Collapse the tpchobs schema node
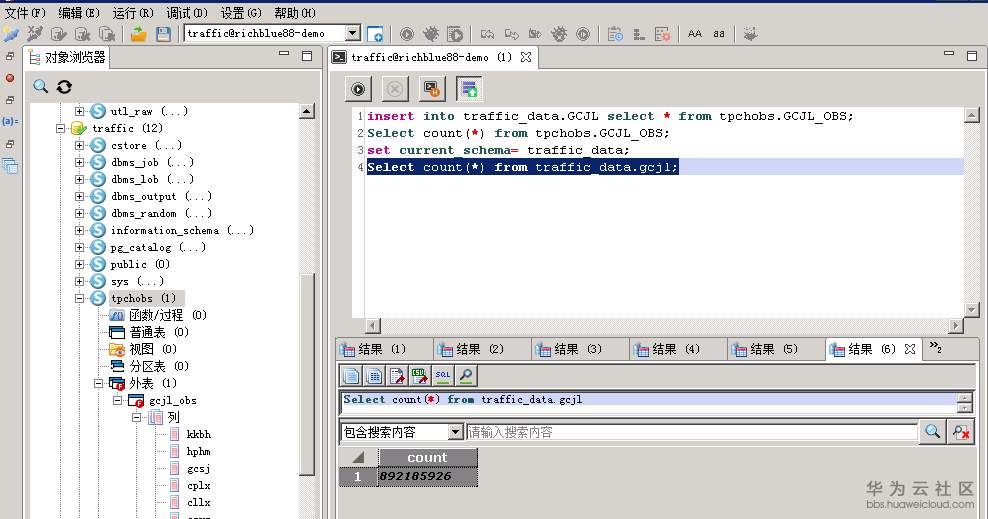988x519 pixels. click(x=80, y=298)
